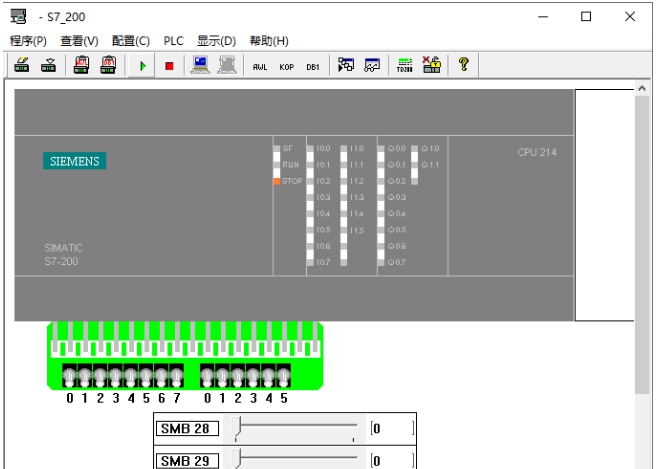
Task: Minimize the S7_200 window
Action: (543, 17)
